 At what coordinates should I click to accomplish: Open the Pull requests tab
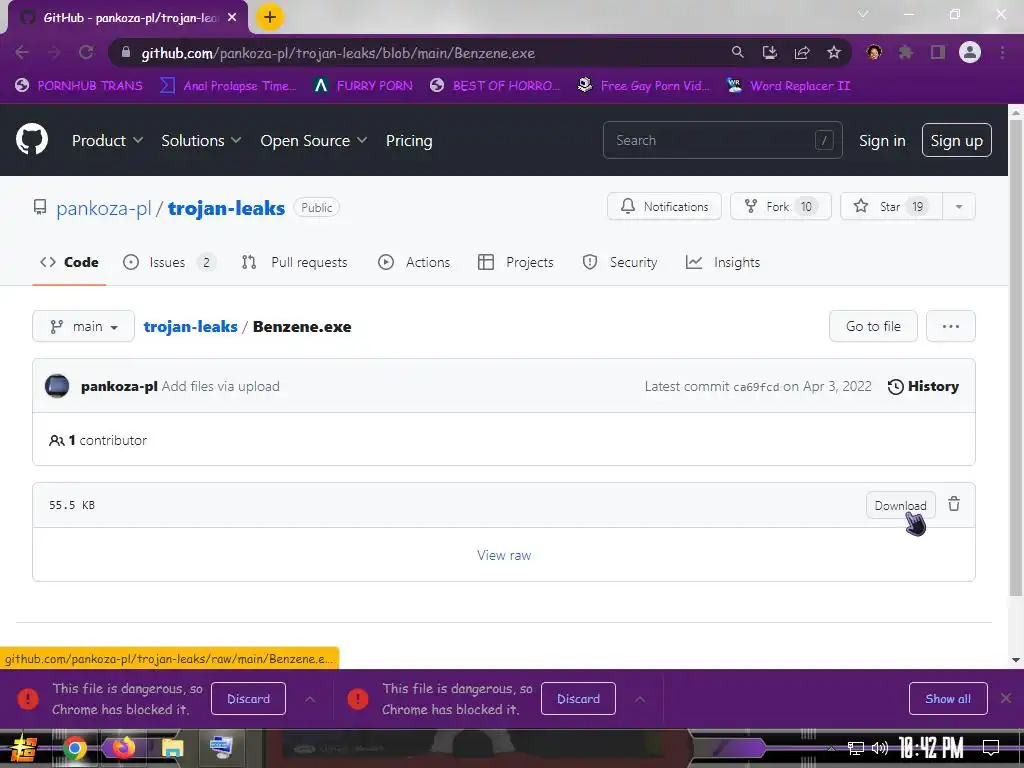(x=295, y=262)
